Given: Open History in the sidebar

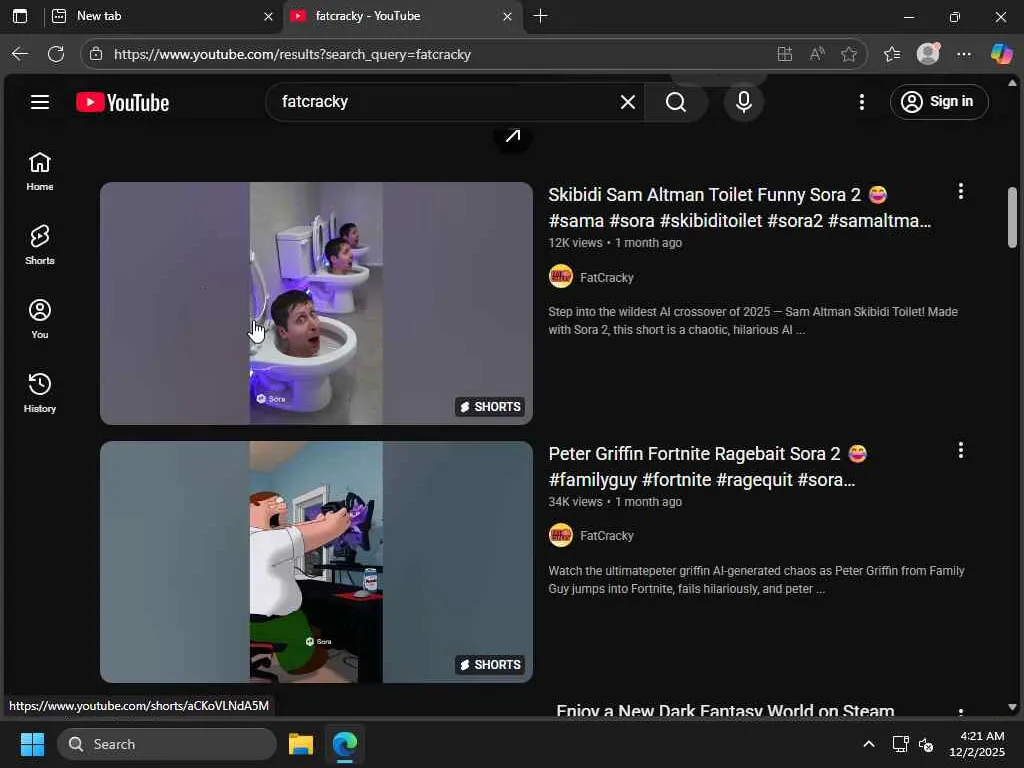Looking at the screenshot, I should click(x=40, y=393).
